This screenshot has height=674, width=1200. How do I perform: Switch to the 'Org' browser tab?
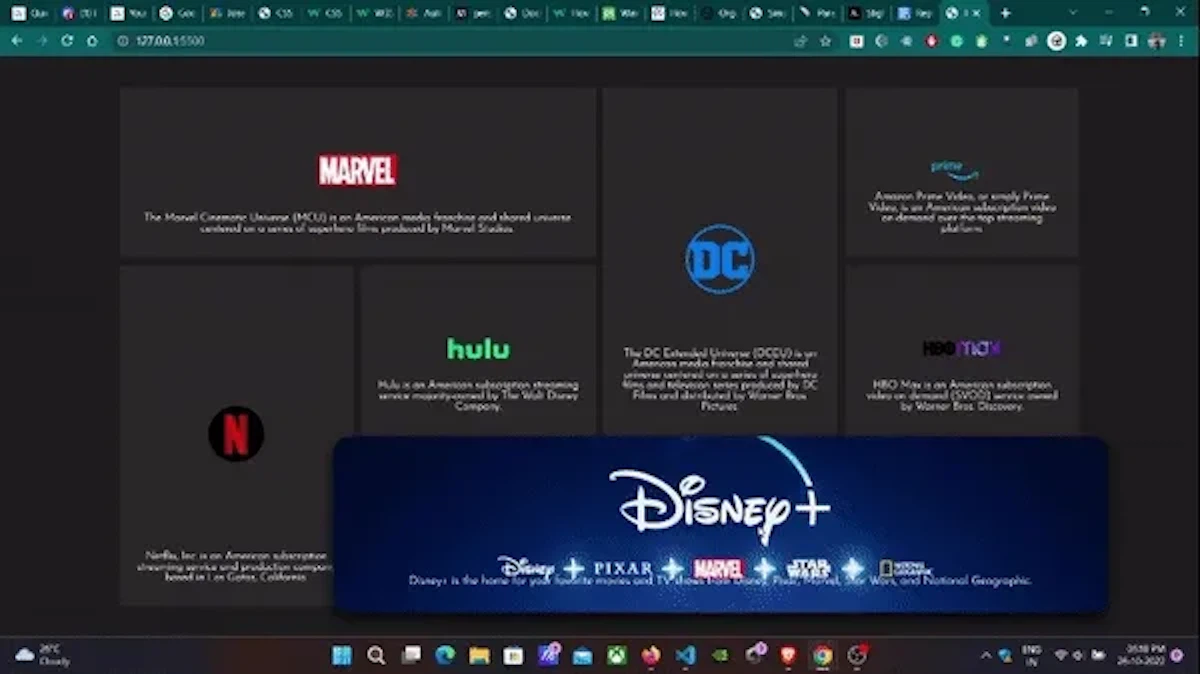(719, 13)
